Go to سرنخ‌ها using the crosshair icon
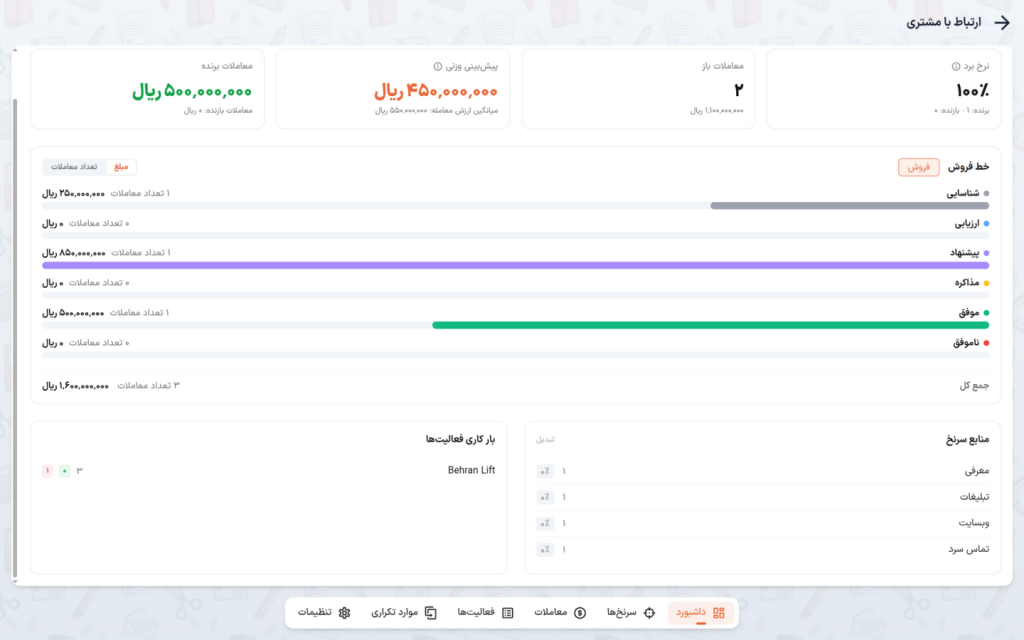Viewport: 1024px width, 640px height. pos(649,613)
